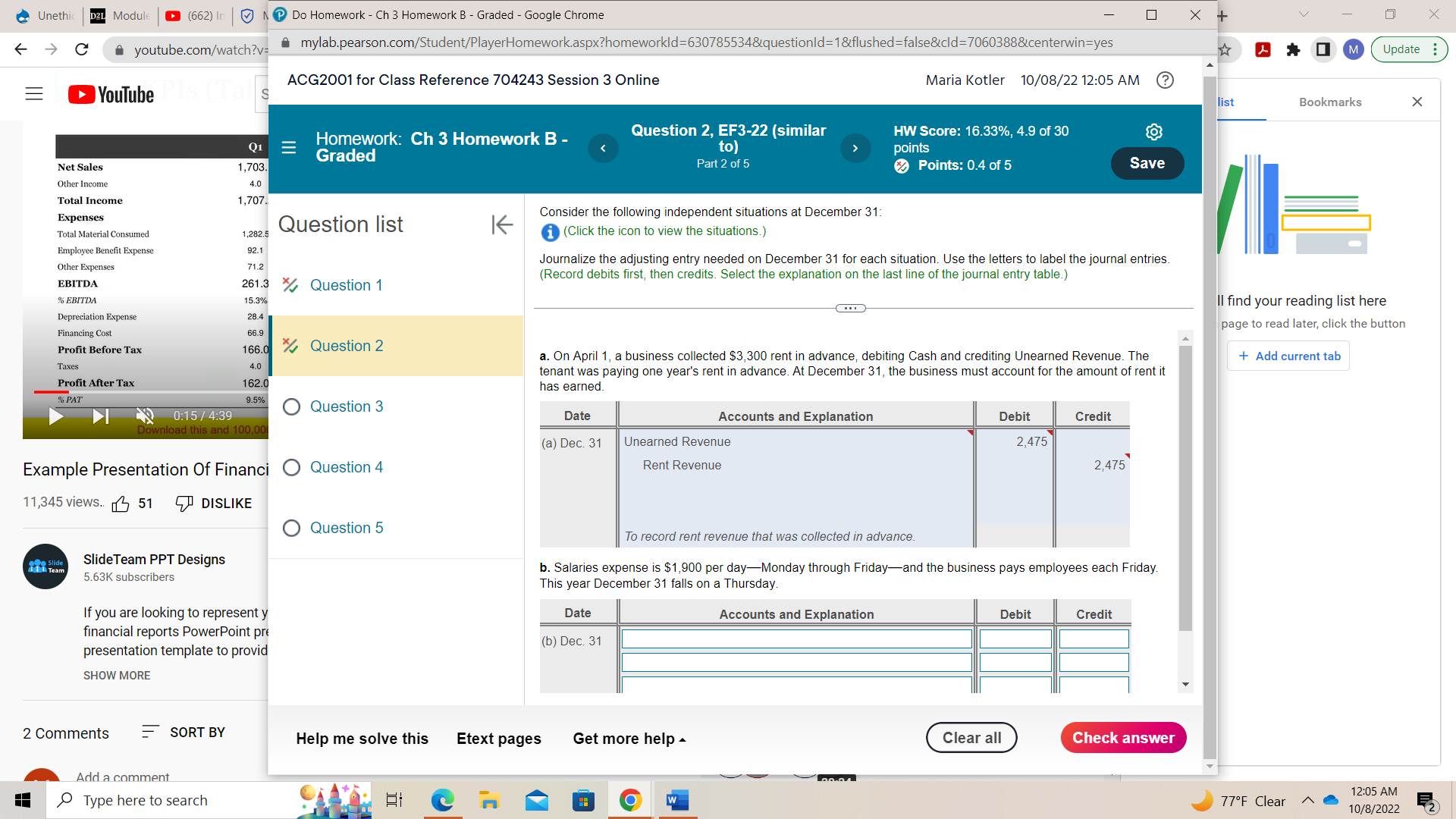Click the help question mark icon
1456x819 pixels.
click(1165, 80)
